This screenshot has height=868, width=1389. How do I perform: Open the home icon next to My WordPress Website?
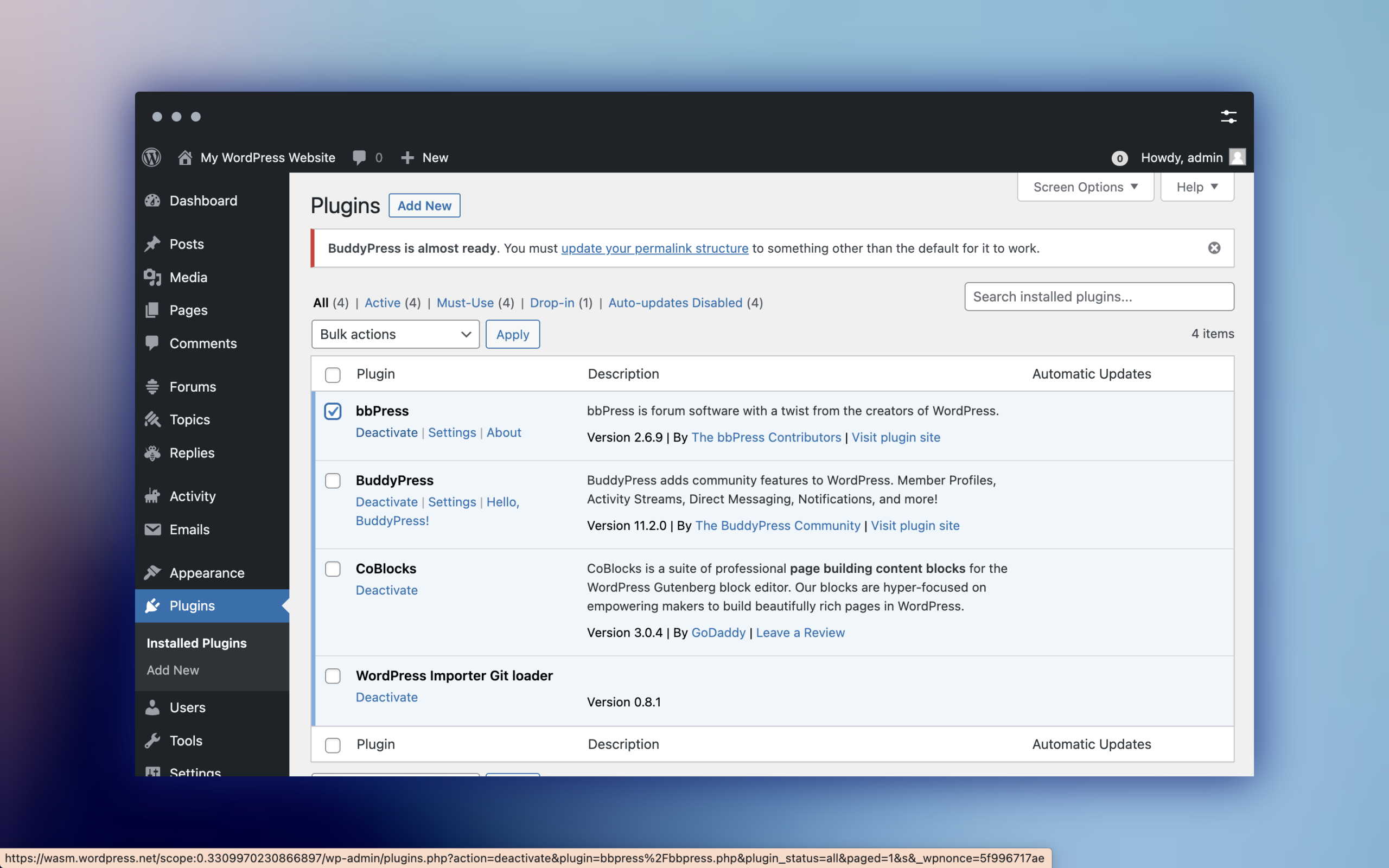(185, 157)
